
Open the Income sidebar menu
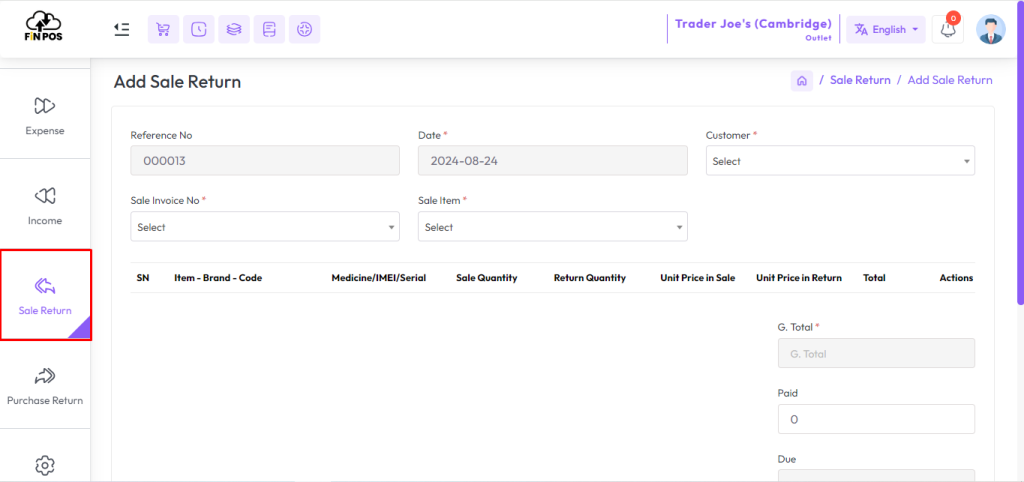coord(45,206)
